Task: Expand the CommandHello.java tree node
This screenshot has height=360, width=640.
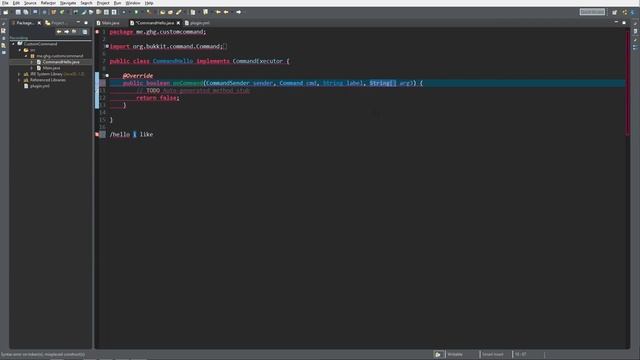Action: (32, 62)
